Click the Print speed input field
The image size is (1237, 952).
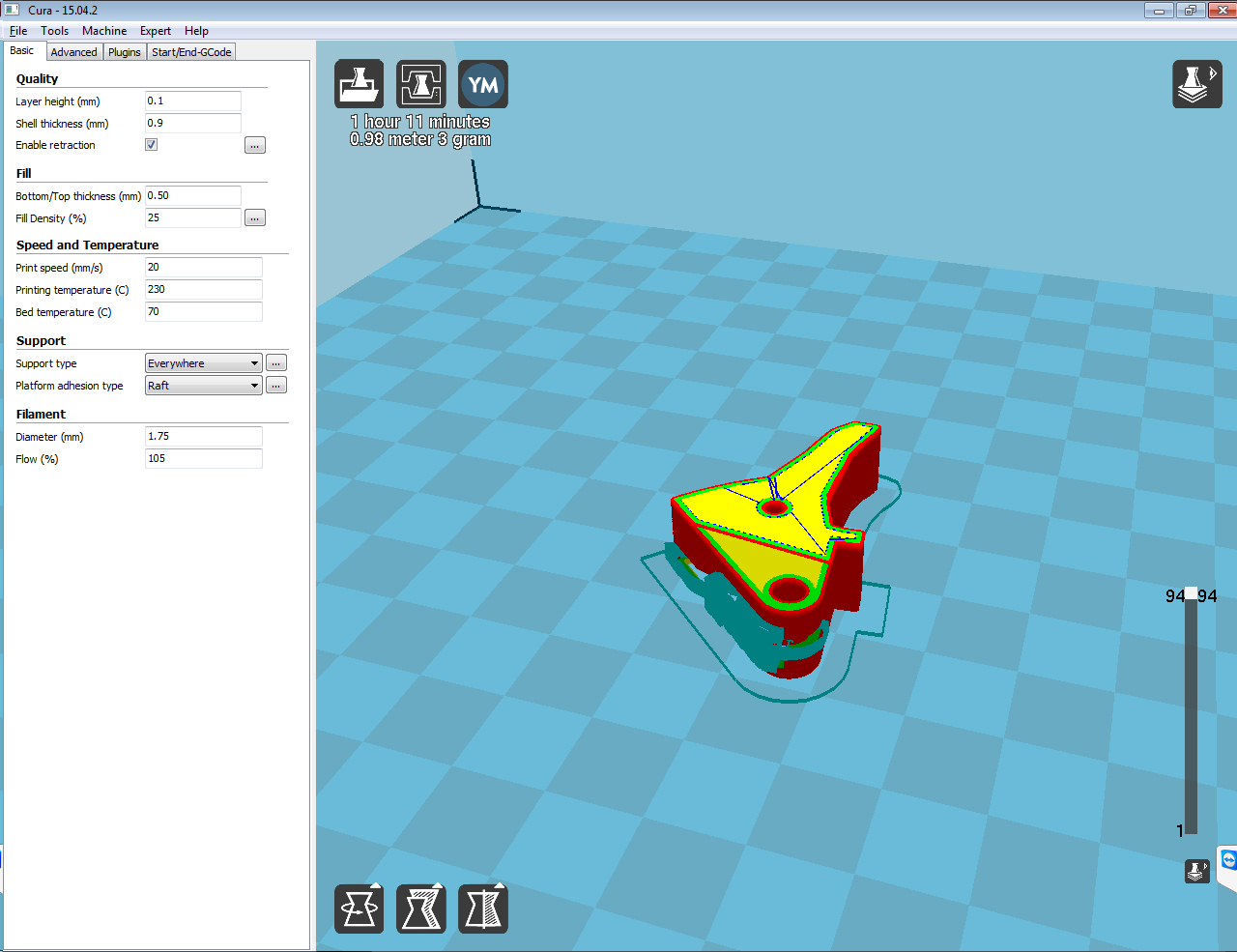[x=204, y=268]
